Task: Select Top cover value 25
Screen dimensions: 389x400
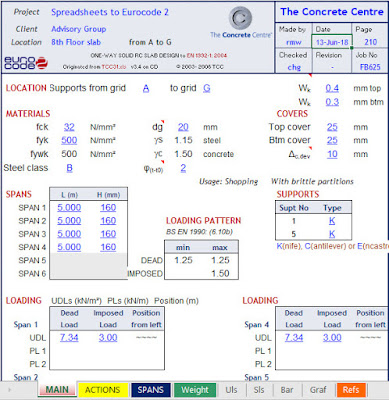Action: click(x=332, y=127)
